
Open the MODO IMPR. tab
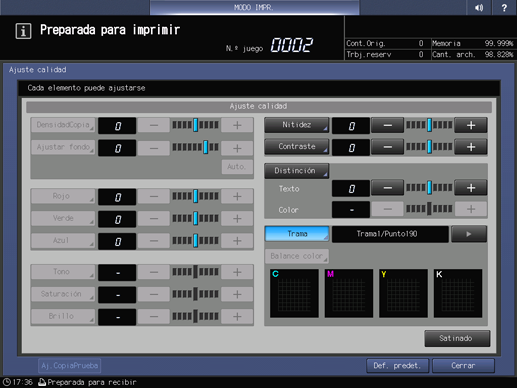point(254,7)
